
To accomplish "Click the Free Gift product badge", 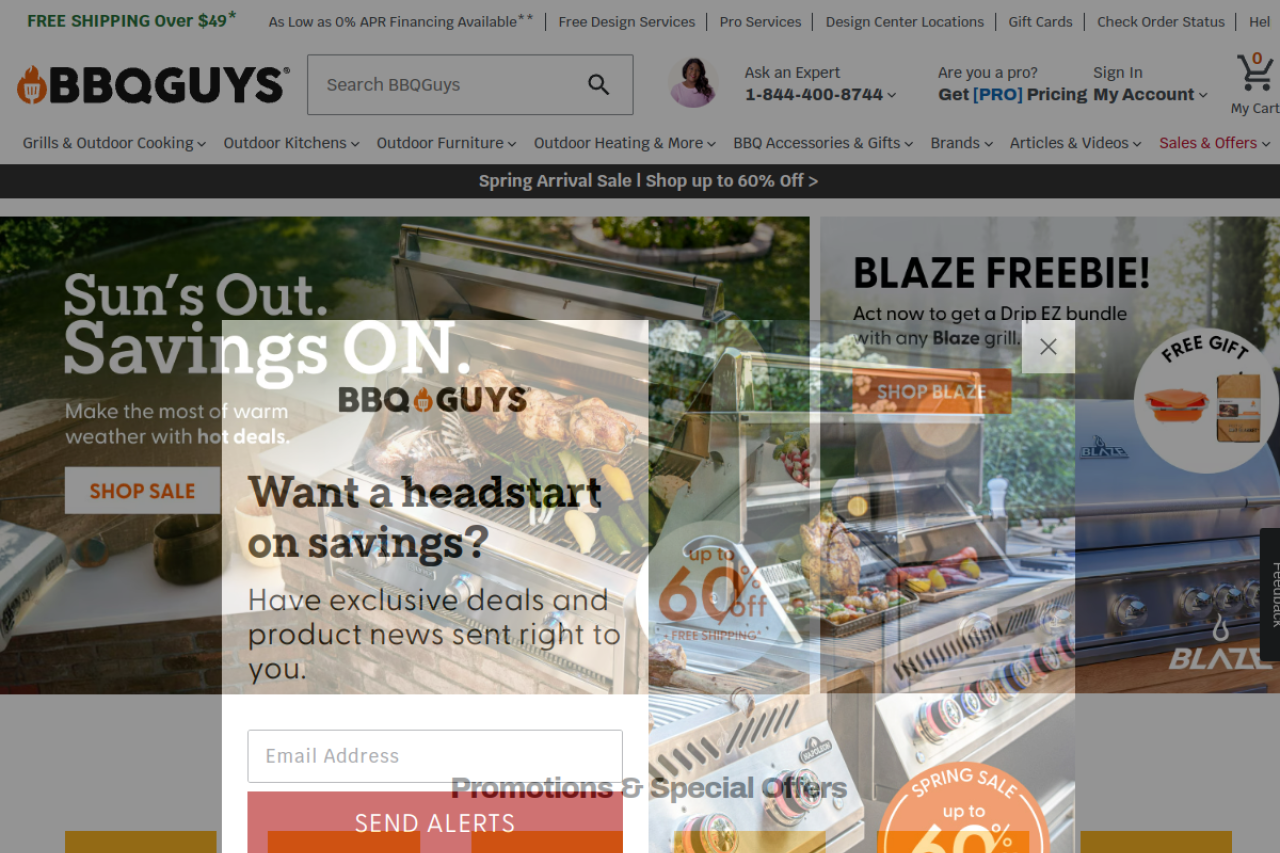I will pyautogui.click(x=1204, y=400).
